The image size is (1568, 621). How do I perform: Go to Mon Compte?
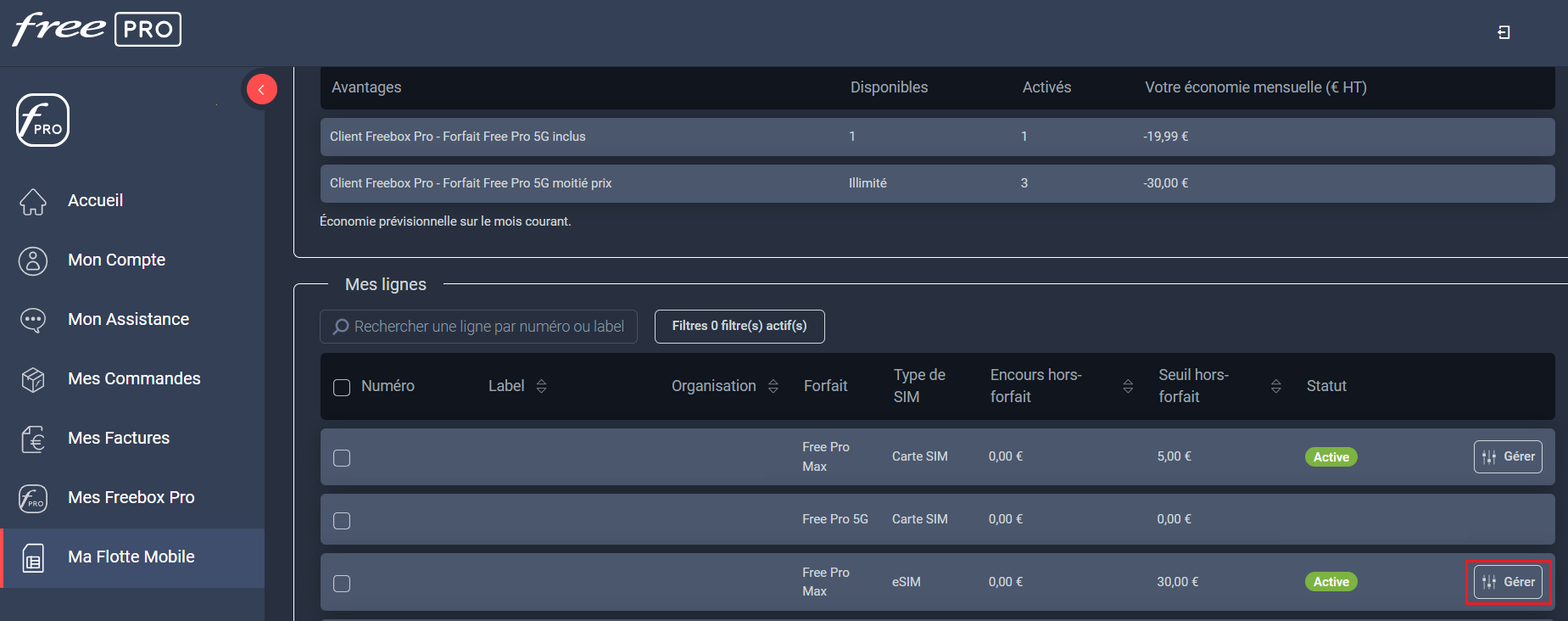tap(116, 260)
